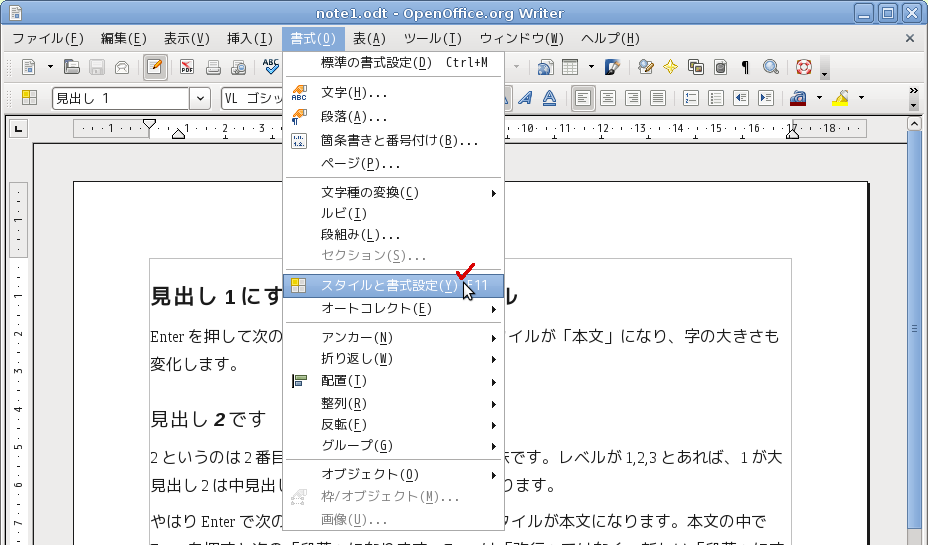Open 表示(V) menu
Screen dimensions: 928x545
pos(186,39)
